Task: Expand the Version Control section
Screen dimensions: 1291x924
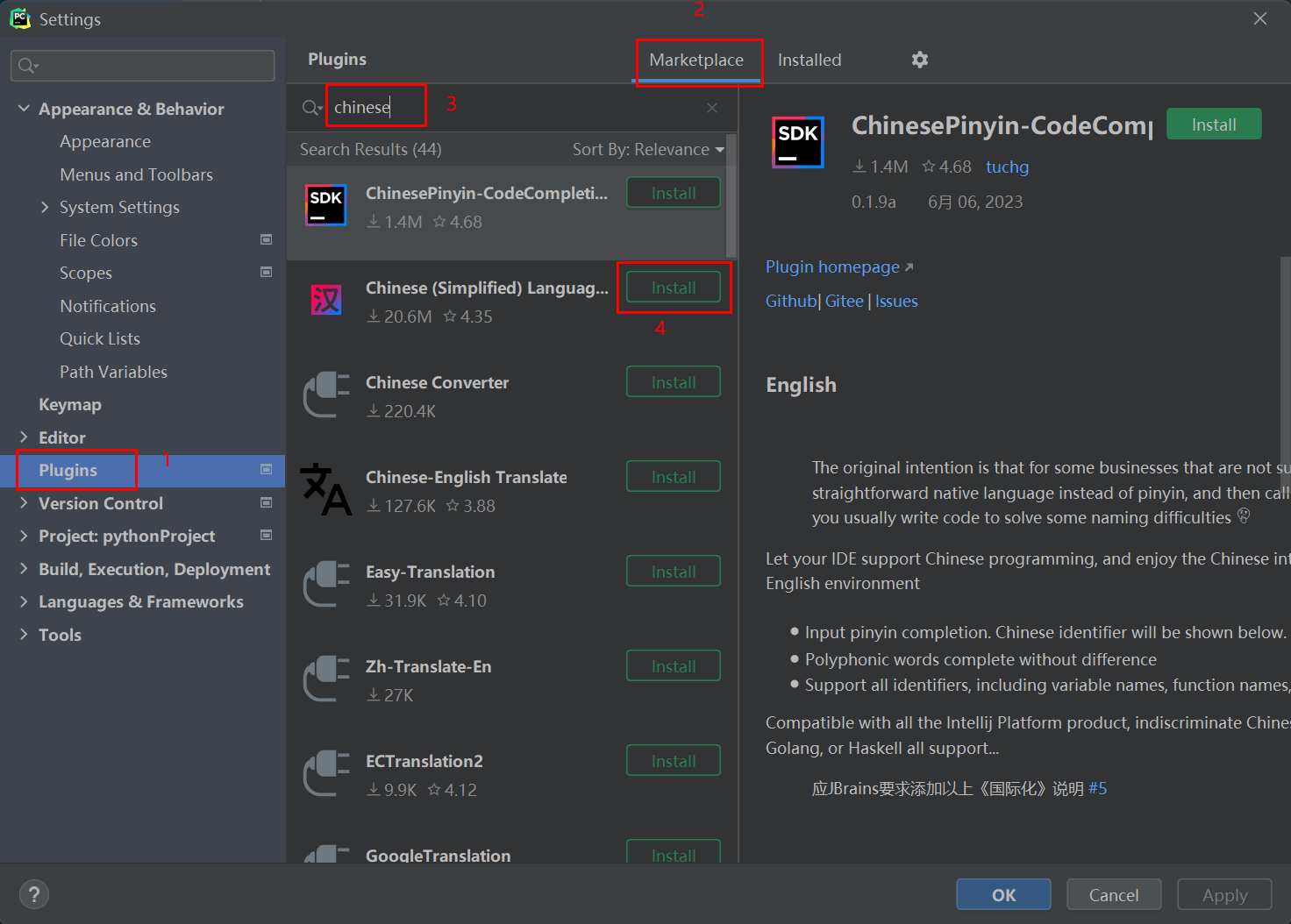Action: point(24,503)
